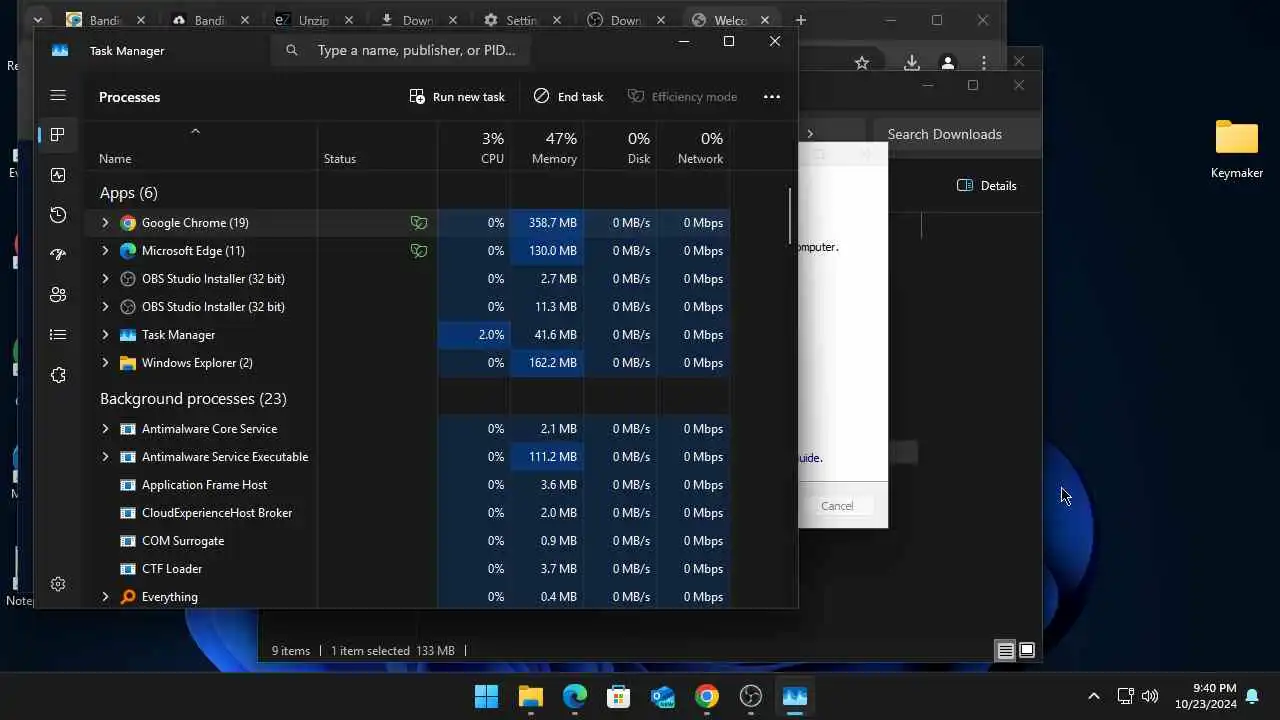Click the Search Downloads field in Explorer
This screenshot has height=720, width=1280.
pos(957,134)
